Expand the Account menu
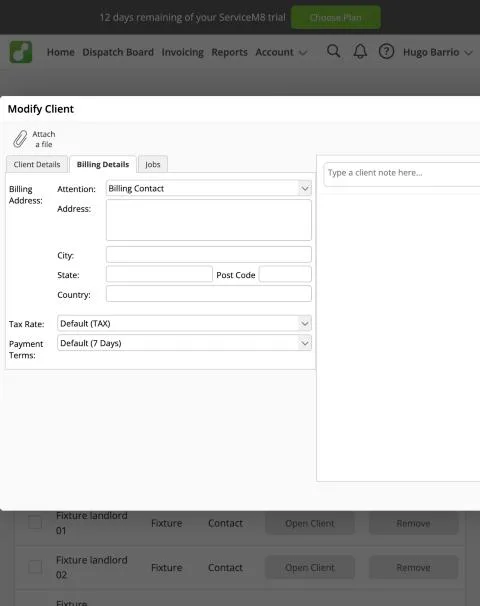The width and height of the screenshot is (480, 606). tap(281, 52)
